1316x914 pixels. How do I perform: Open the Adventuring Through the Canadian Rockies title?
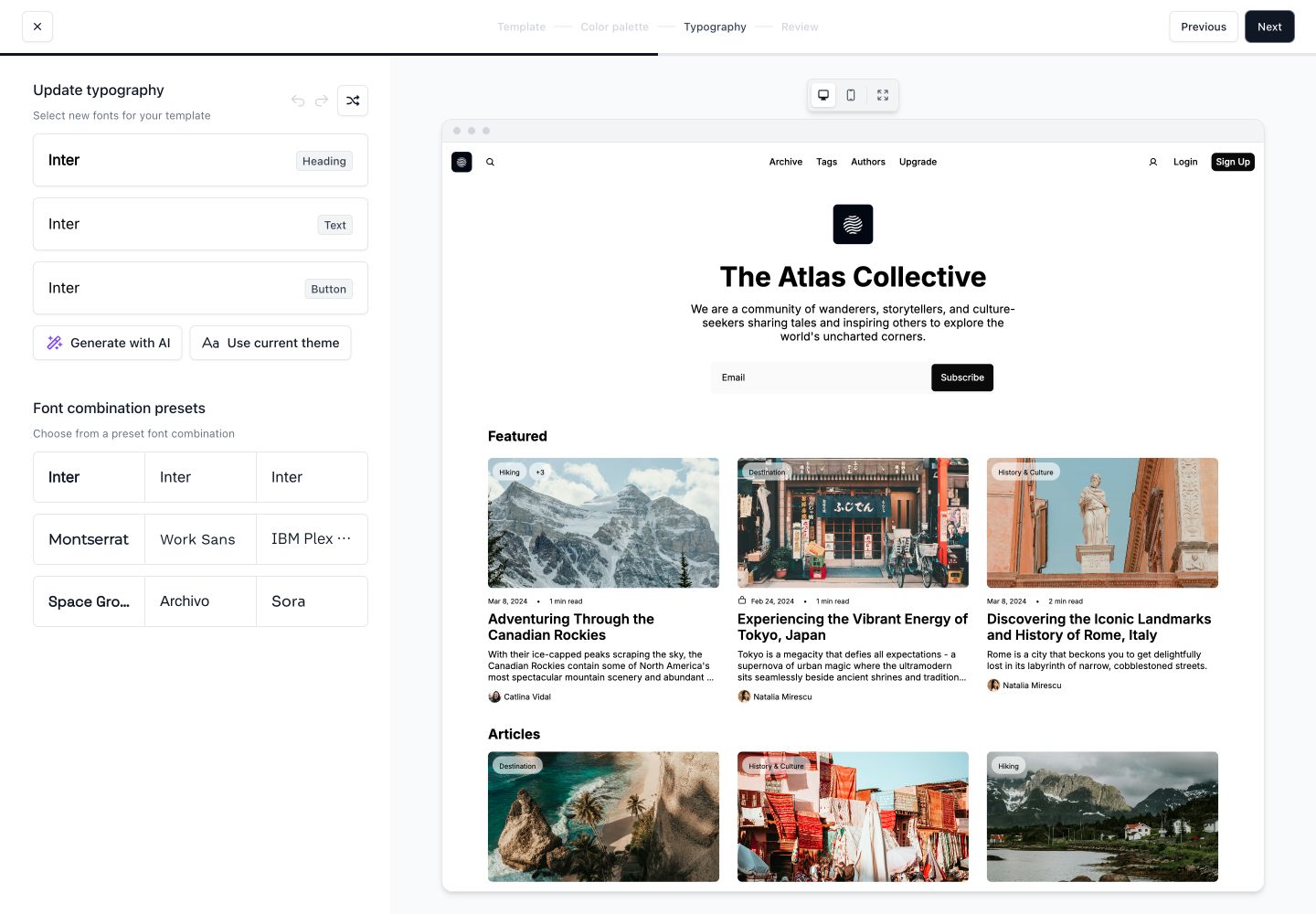(x=571, y=627)
